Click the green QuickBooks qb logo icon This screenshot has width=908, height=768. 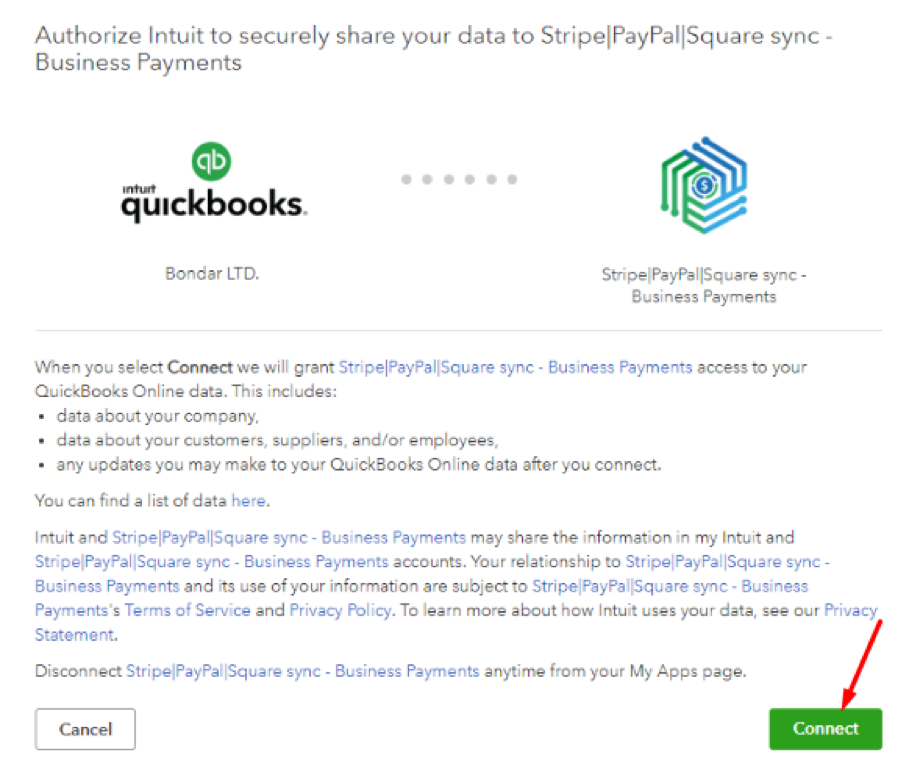click(x=211, y=161)
